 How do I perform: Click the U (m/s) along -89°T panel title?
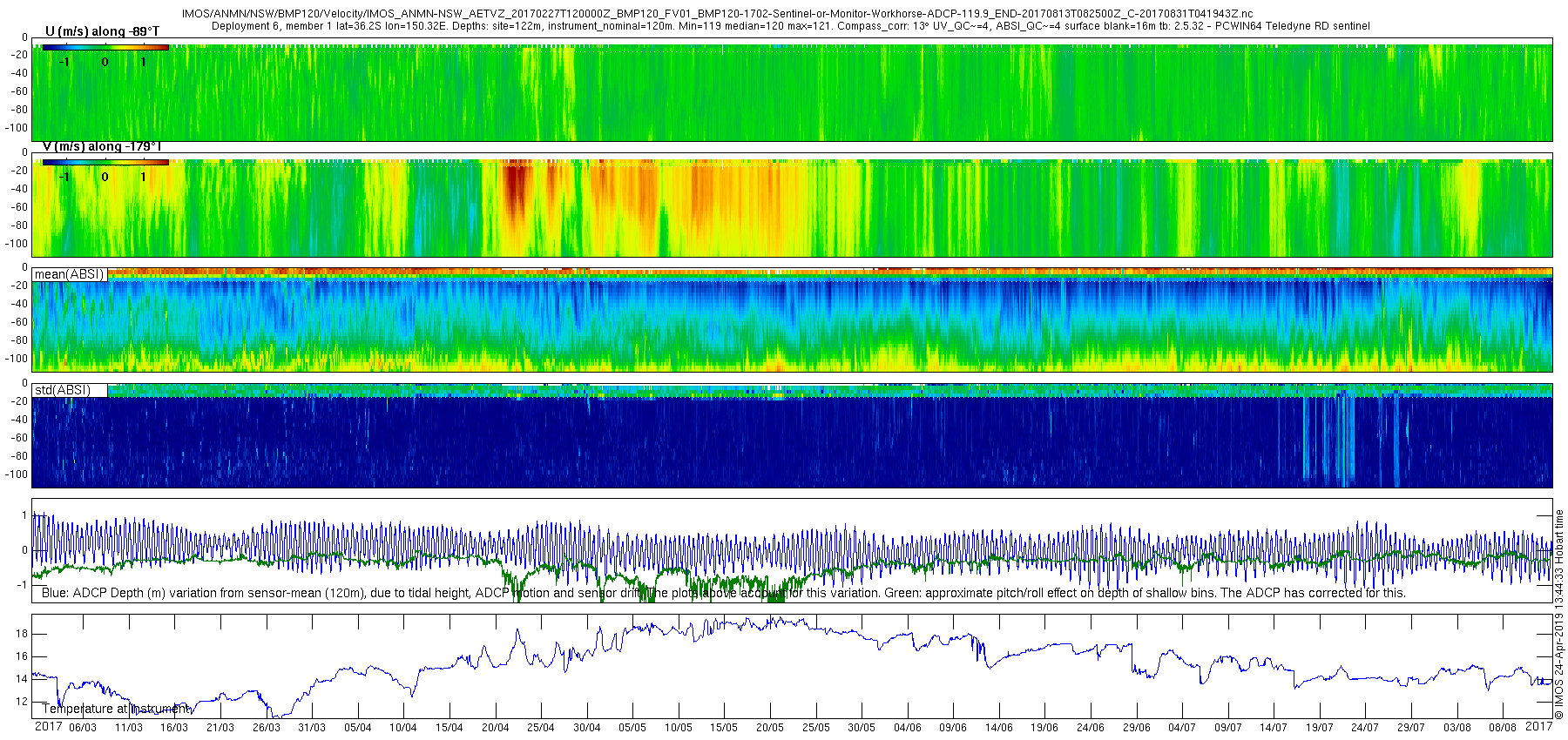pyautogui.click(x=102, y=31)
